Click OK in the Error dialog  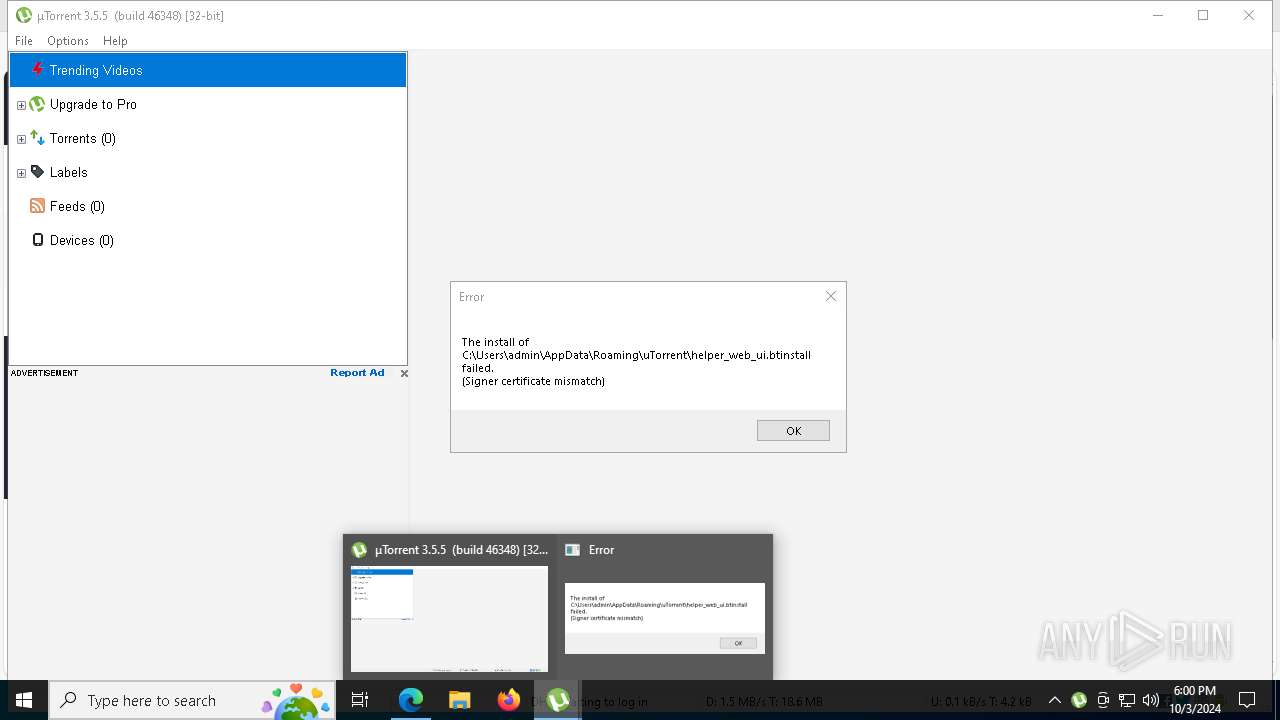[x=793, y=431]
